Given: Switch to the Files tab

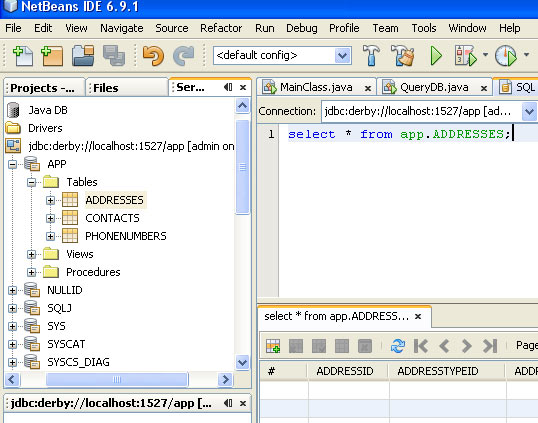Looking at the screenshot, I should click(x=126, y=88).
